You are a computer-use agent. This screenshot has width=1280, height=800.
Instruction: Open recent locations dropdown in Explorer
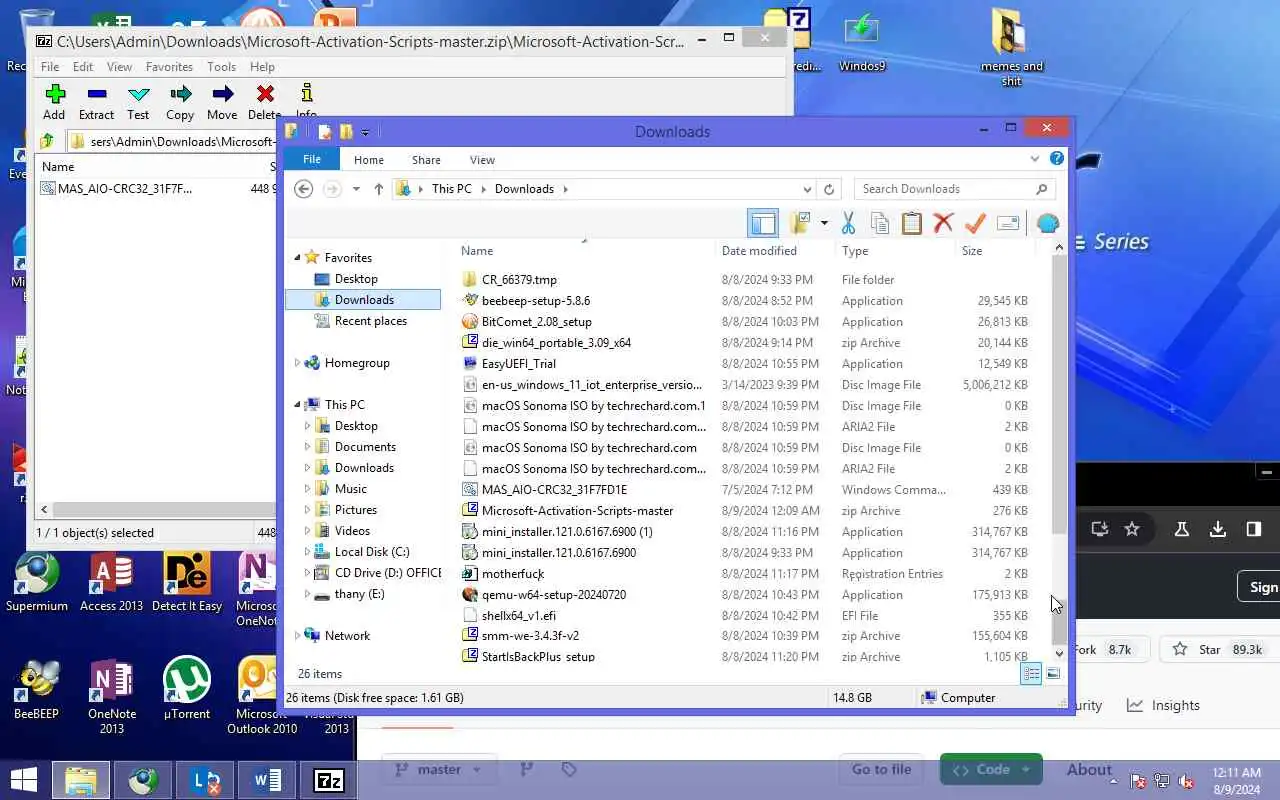tap(356, 189)
